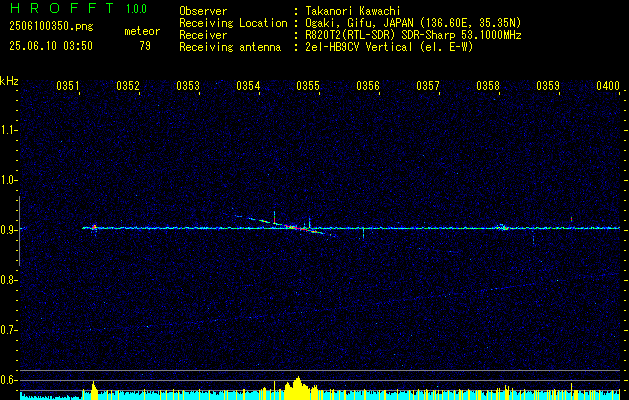
Task: Click the 0.6 kHz axis label
Action: 8,380
